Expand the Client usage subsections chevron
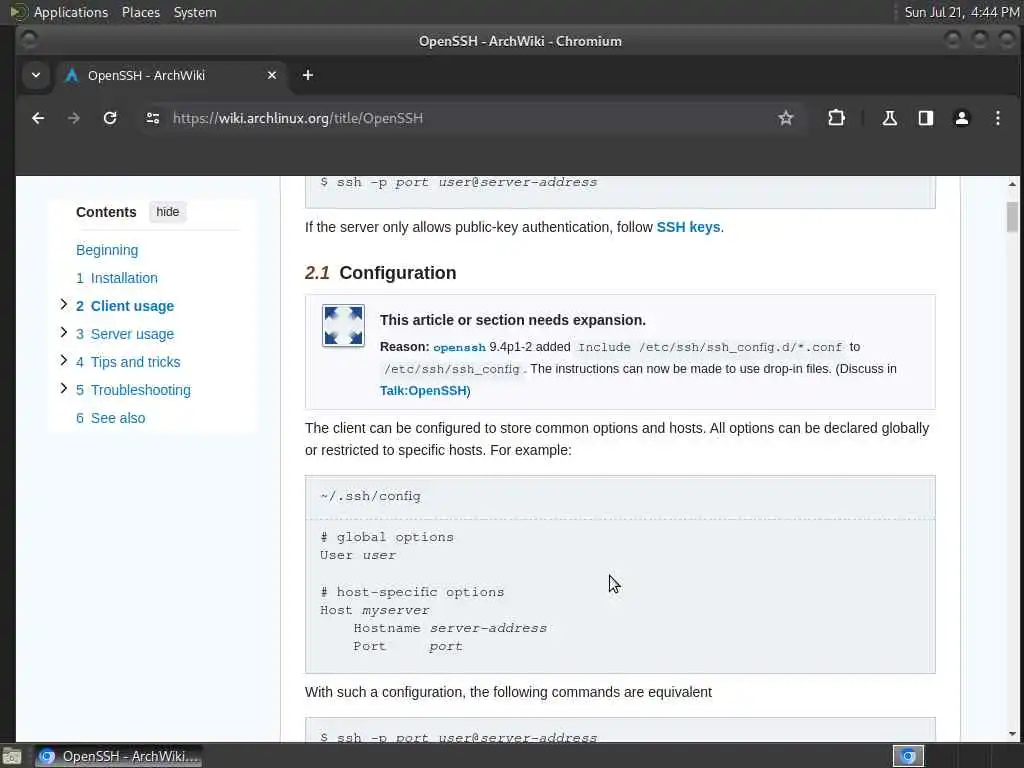The height and width of the screenshot is (768, 1024). [x=63, y=304]
